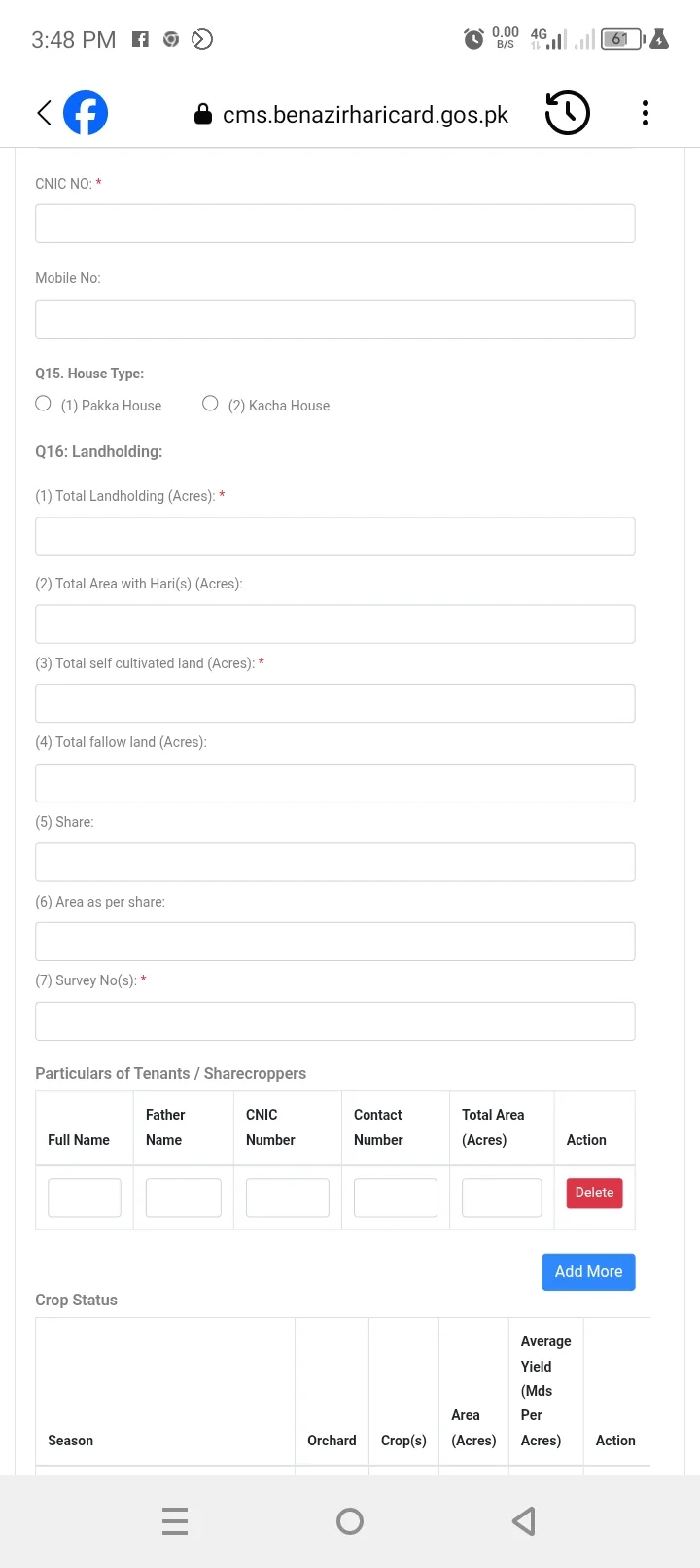700x1568 pixels.
Task: Focus the CNIC NO input field
Action: click(334, 224)
